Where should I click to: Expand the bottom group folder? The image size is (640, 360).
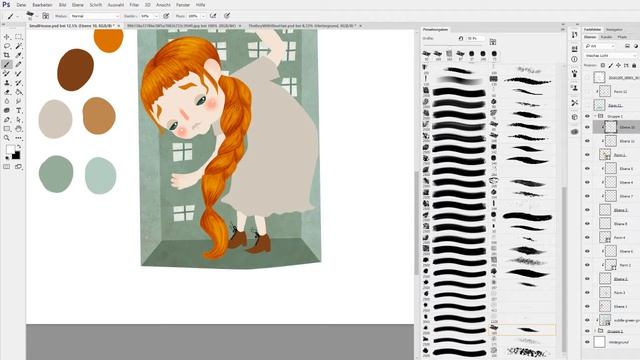tap(596, 331)
